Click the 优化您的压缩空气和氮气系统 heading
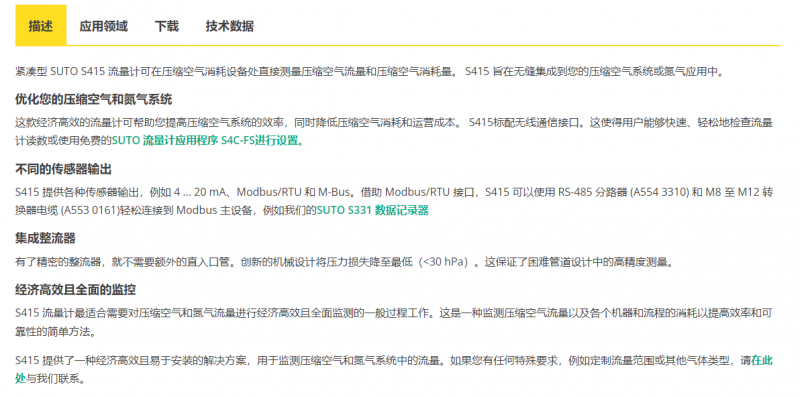Image resolution: width=800 pixels, height=397 pixels. pyautogui.click(x=93, y=99)
